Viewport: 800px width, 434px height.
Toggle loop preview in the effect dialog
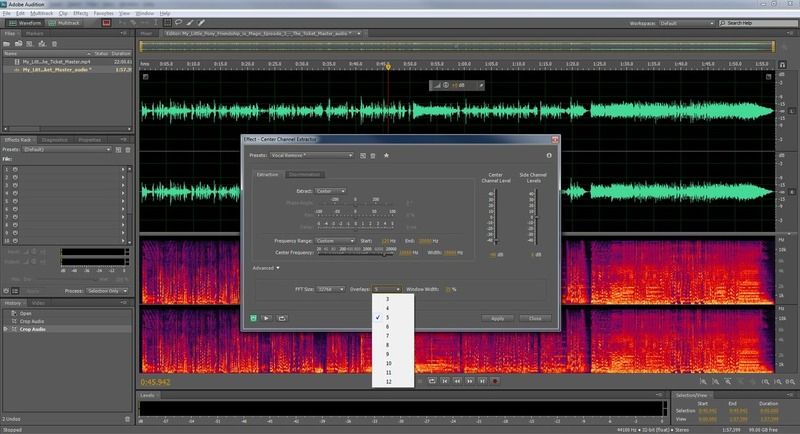click(x=282, y=318)
